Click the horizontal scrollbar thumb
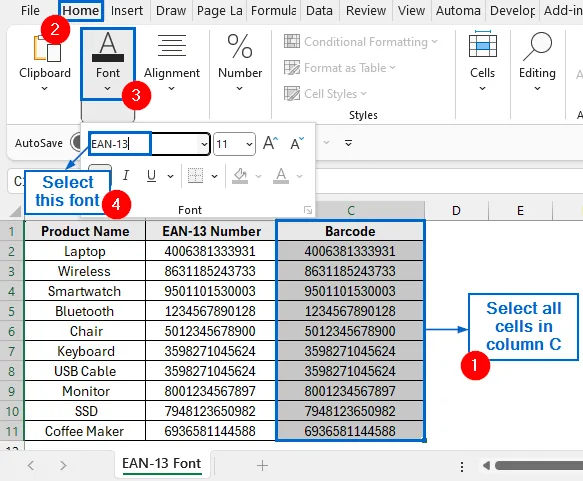The height and width of the screenshot is (481, 583). pos(539,465)
